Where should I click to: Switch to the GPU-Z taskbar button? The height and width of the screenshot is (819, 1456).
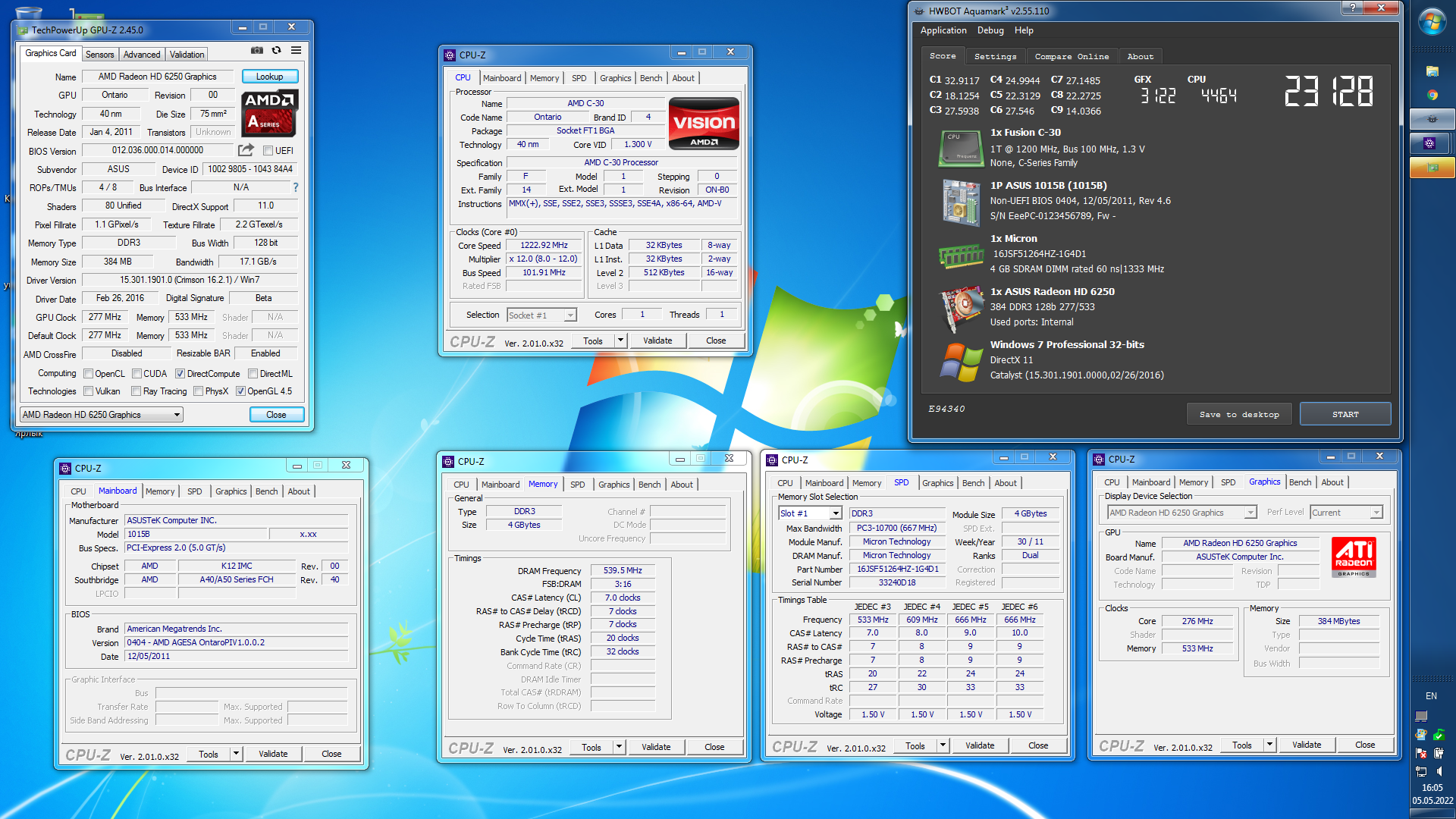click(1432, 168)
